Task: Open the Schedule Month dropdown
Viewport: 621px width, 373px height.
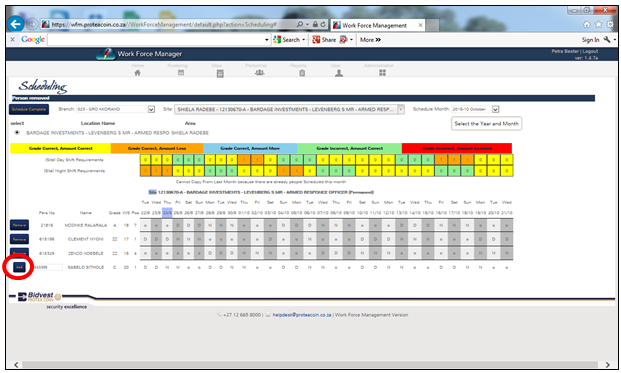Action: click(x=495, y=109)
